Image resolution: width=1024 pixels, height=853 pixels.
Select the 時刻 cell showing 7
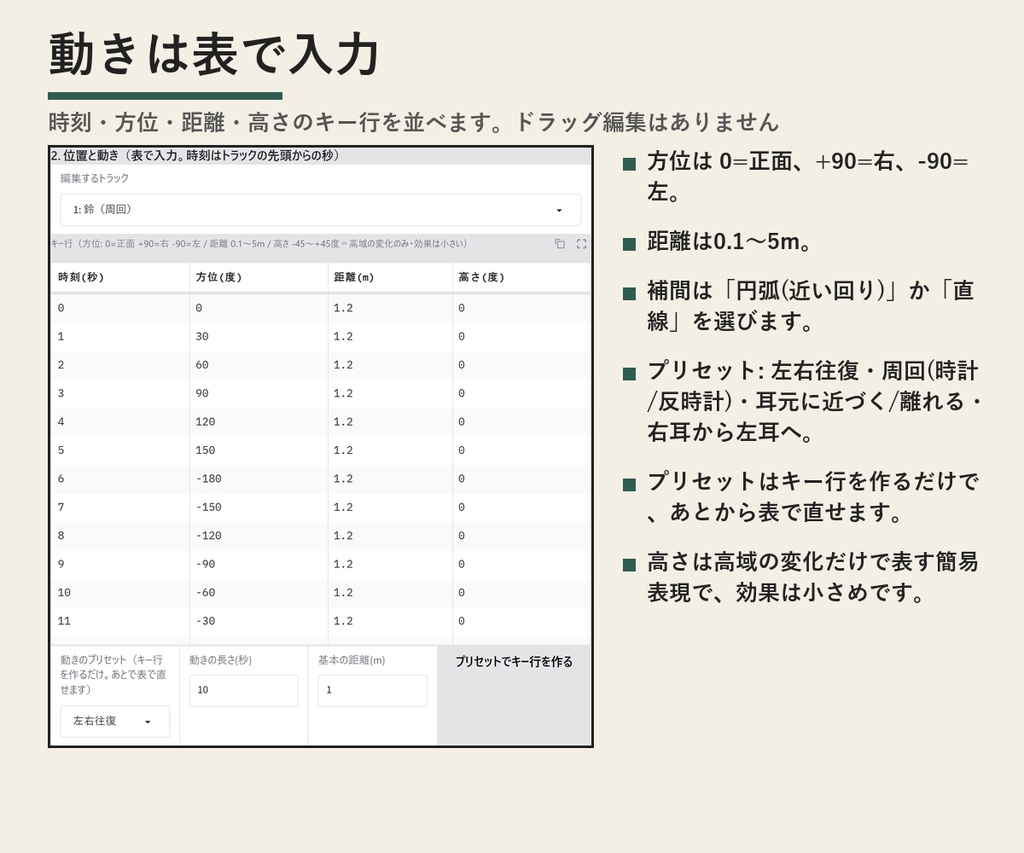point(120,507)
